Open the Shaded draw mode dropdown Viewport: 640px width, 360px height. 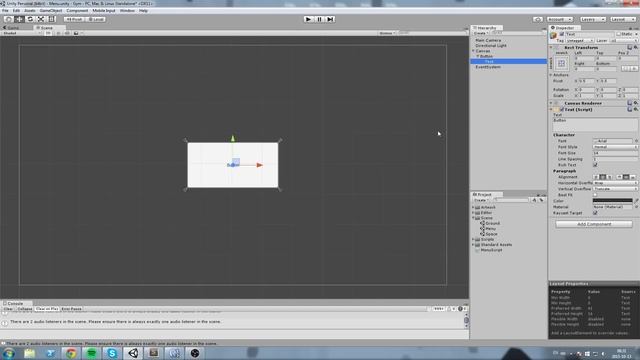click(x=21, y=33)
